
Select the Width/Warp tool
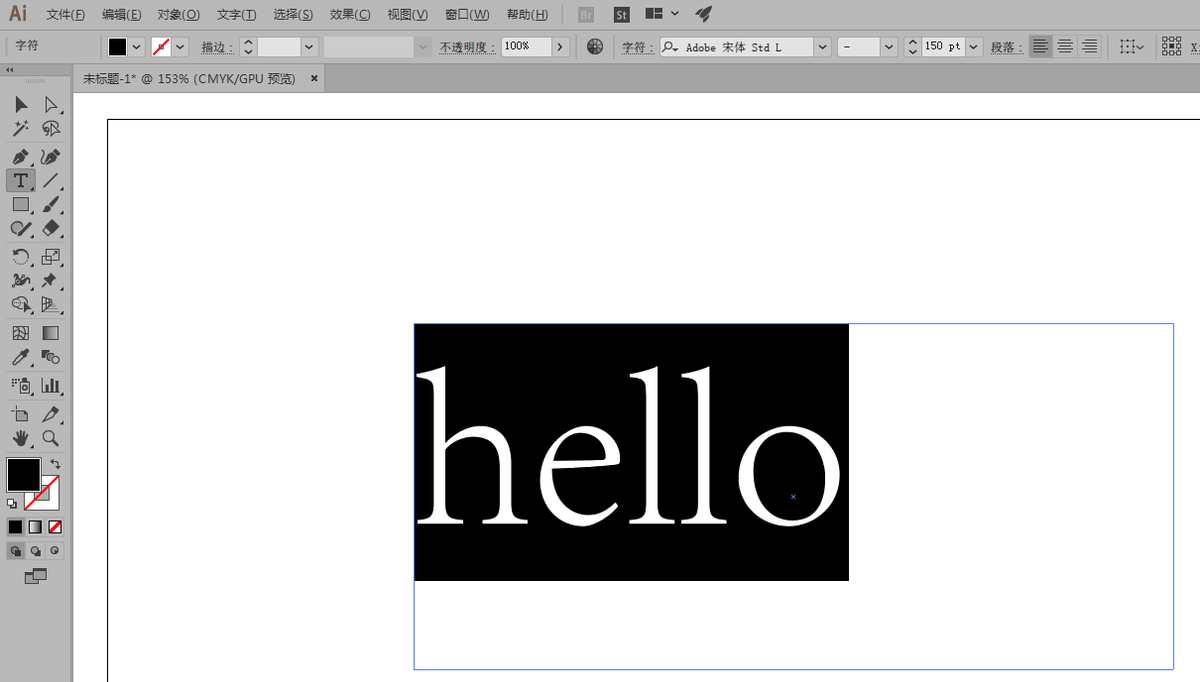21,281
